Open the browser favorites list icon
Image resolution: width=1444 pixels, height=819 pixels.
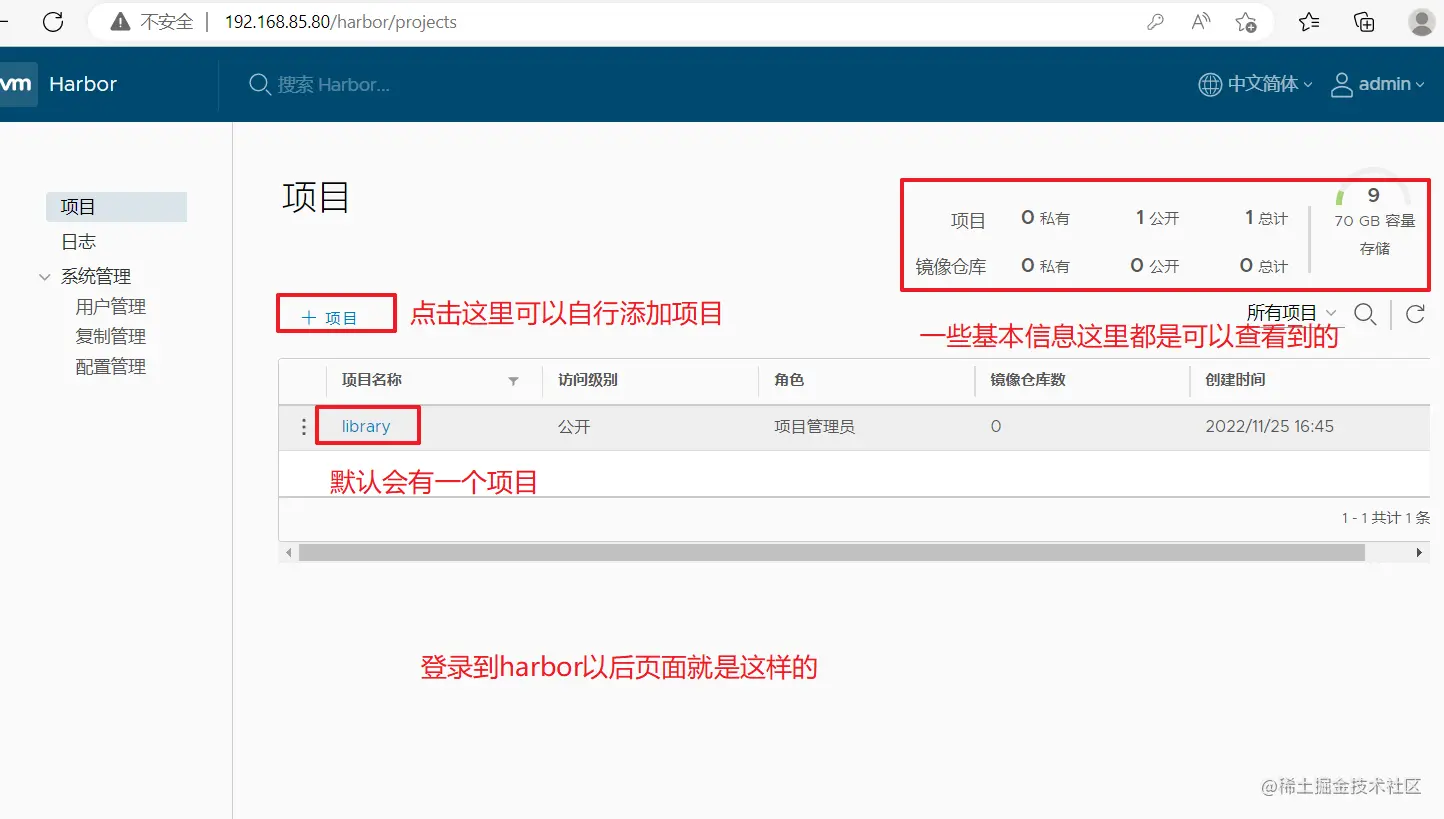click(x=1309, y=22)
